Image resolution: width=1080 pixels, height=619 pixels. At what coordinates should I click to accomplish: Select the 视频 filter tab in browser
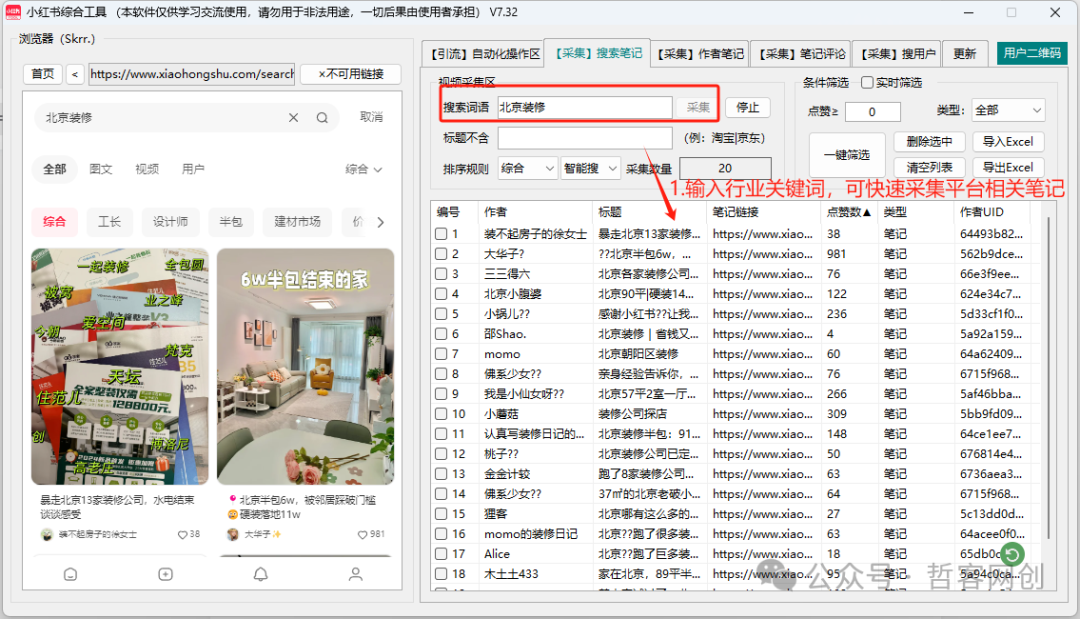147,169
